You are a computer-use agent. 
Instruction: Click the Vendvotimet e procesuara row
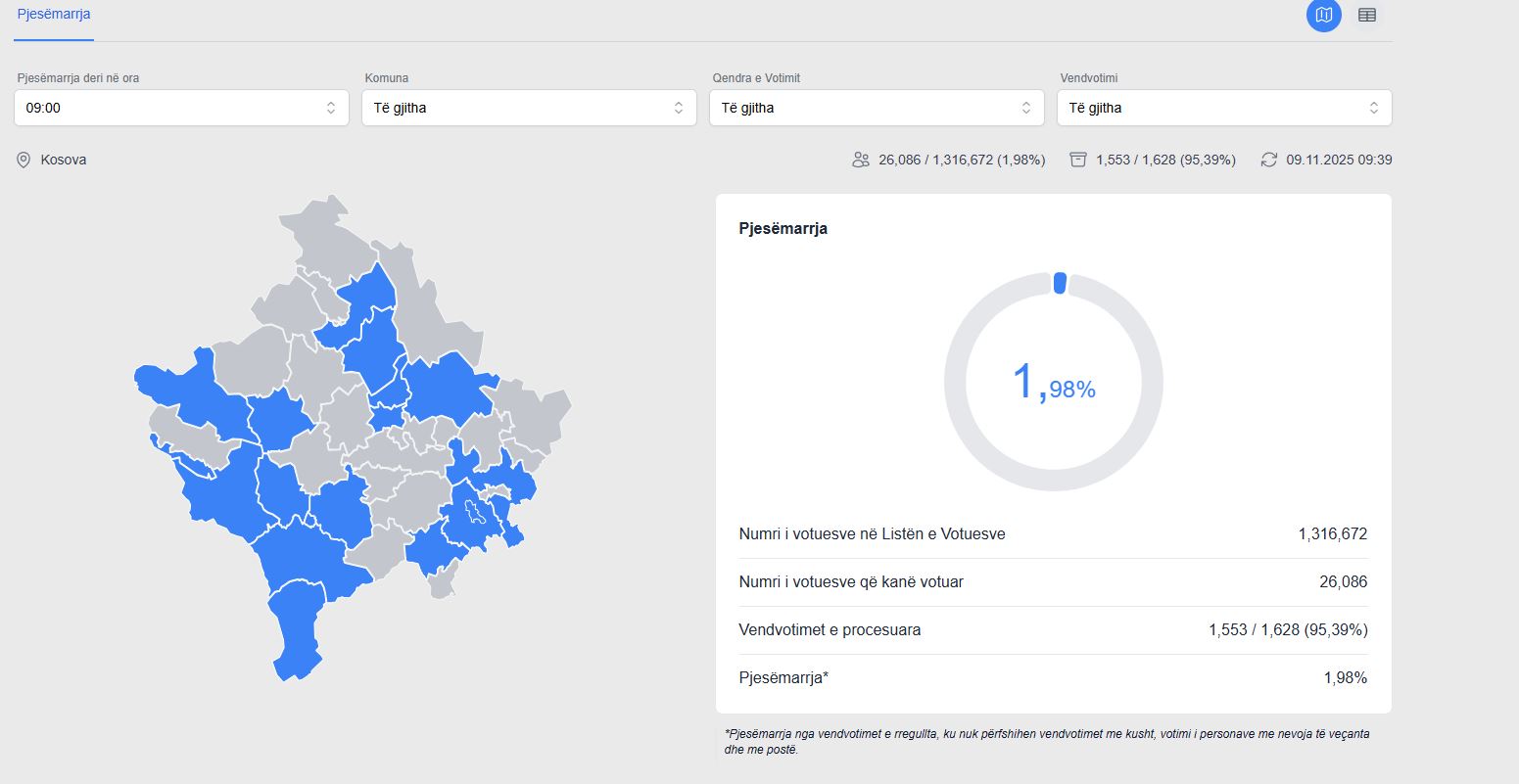[x=1053, y=630]
